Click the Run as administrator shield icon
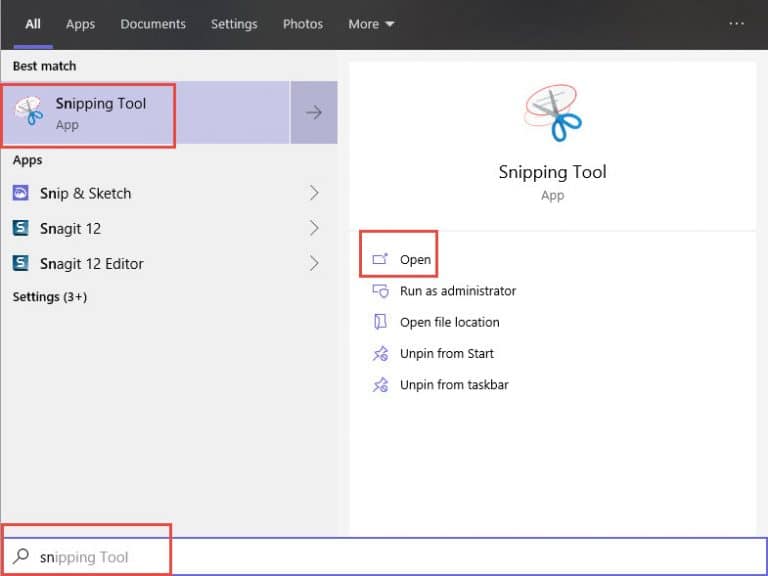The width and height of the screenshot is (768, 576). click(x=380, y=291)
